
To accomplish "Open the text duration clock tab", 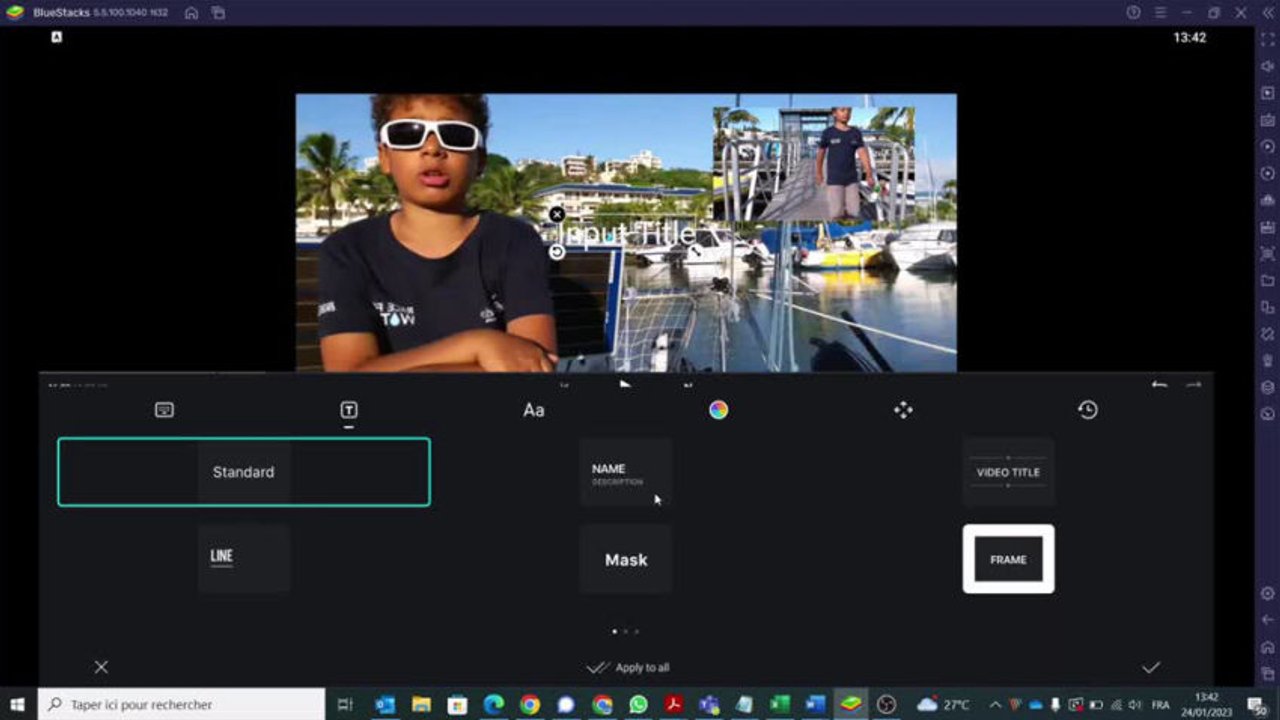I will [1088, 410].
